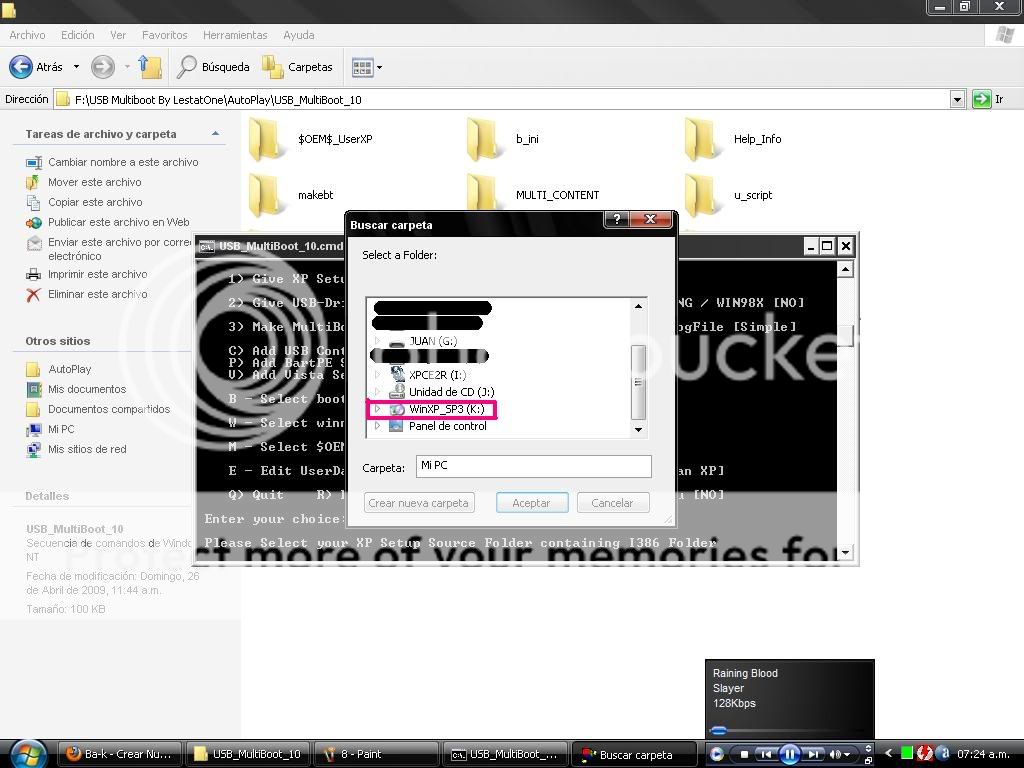Open Búsqueda search pane

[214, 67]
